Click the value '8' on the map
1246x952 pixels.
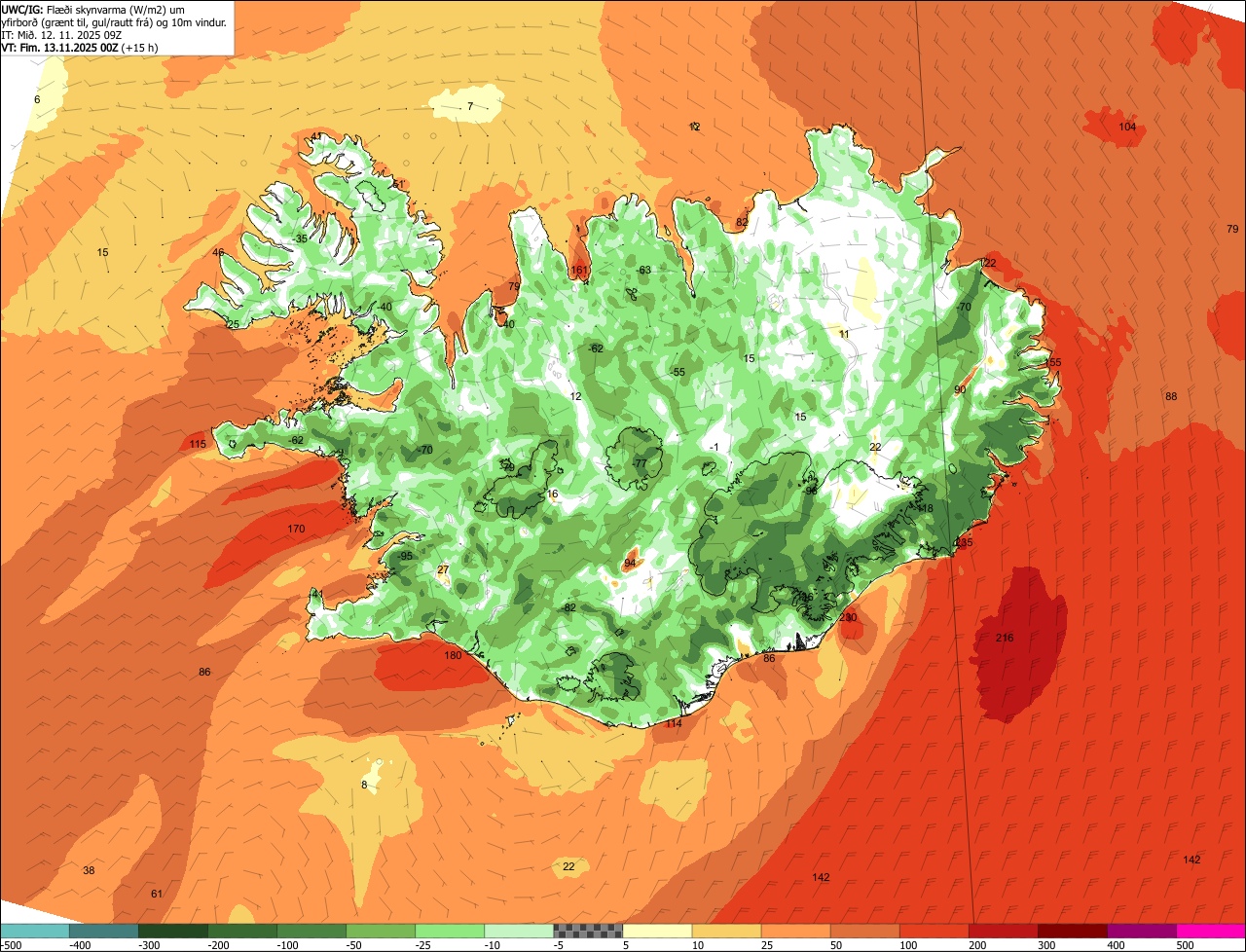(364, 785)
